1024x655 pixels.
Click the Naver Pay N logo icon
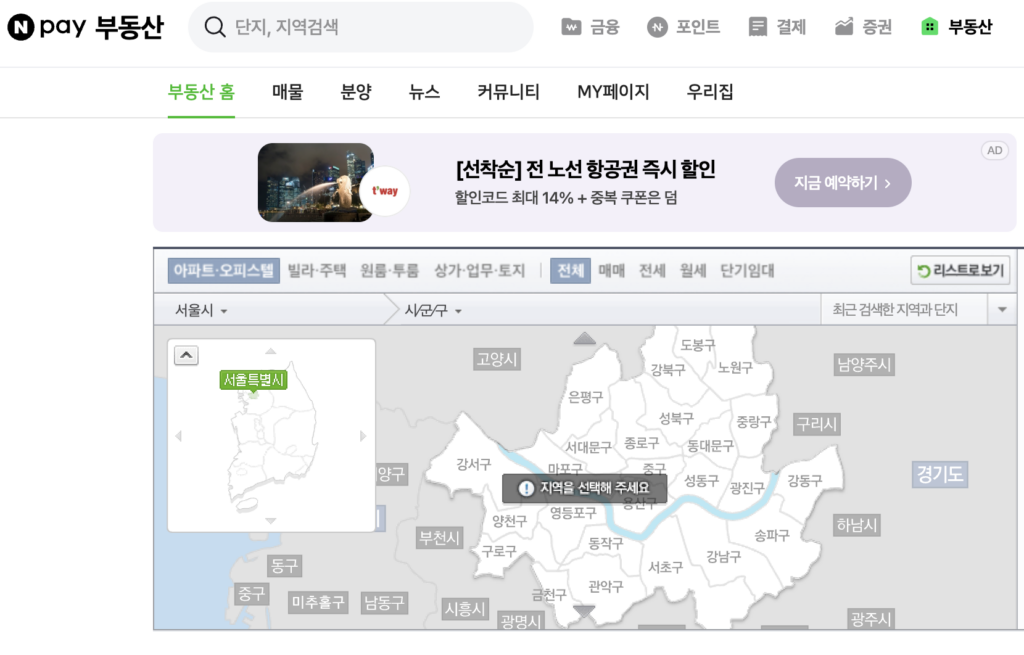(x=20, y=27)
